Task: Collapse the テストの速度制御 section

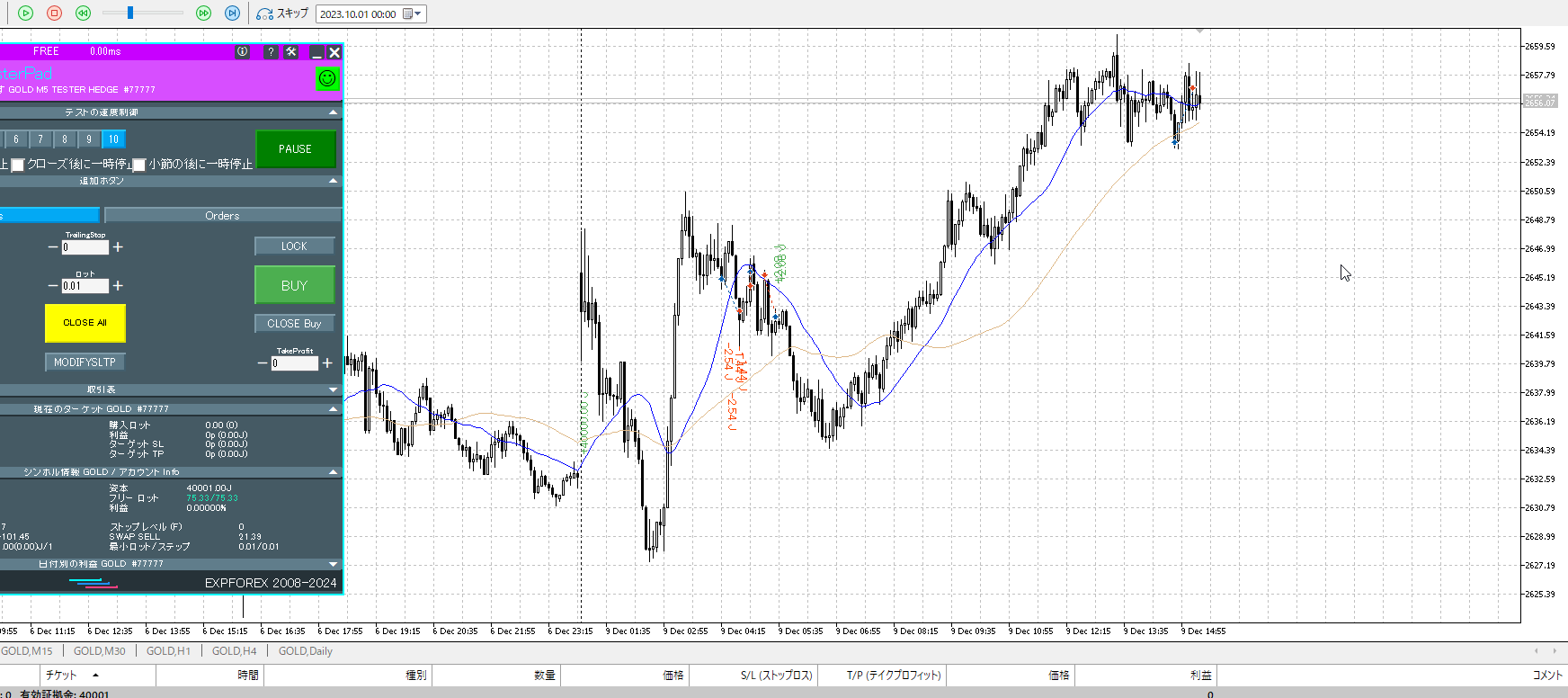Action: click(334, 112)
